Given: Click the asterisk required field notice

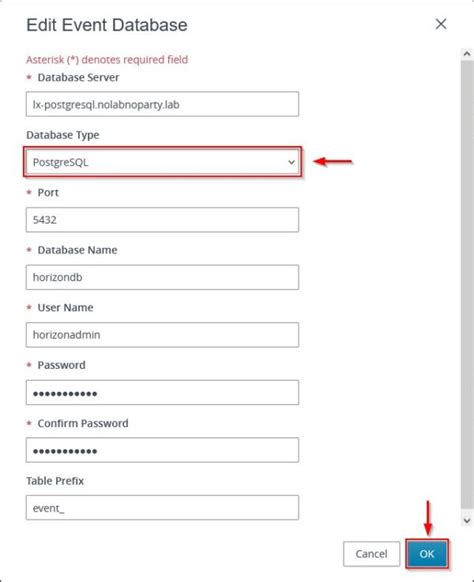Looking at the screenshot, I should pos(107,59).
